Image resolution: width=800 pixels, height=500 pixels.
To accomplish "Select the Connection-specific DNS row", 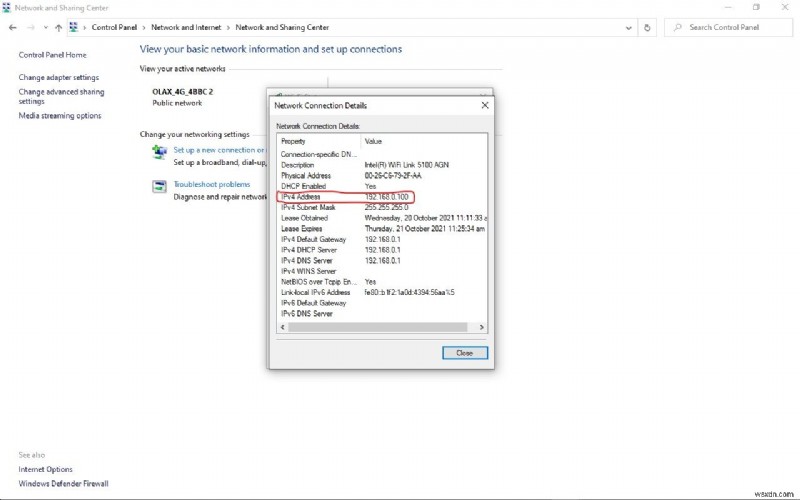I will click(382, 154).
